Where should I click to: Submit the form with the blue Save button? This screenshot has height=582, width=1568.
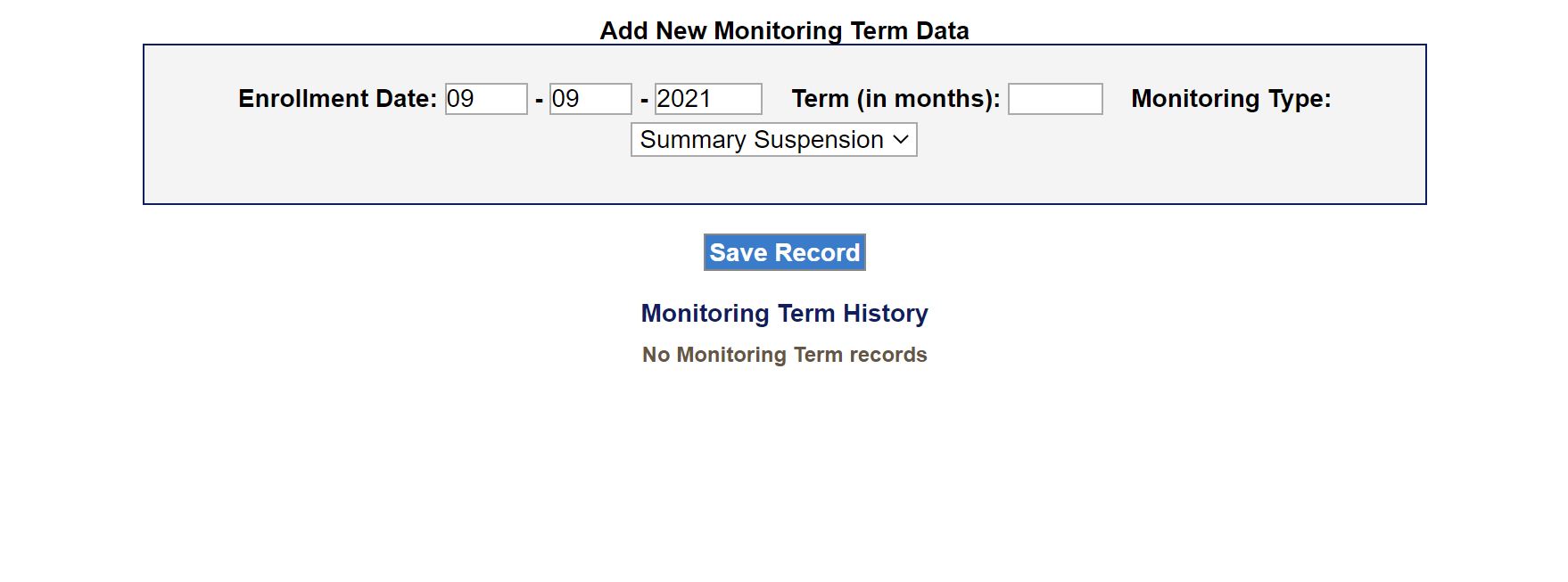(784, 252)
